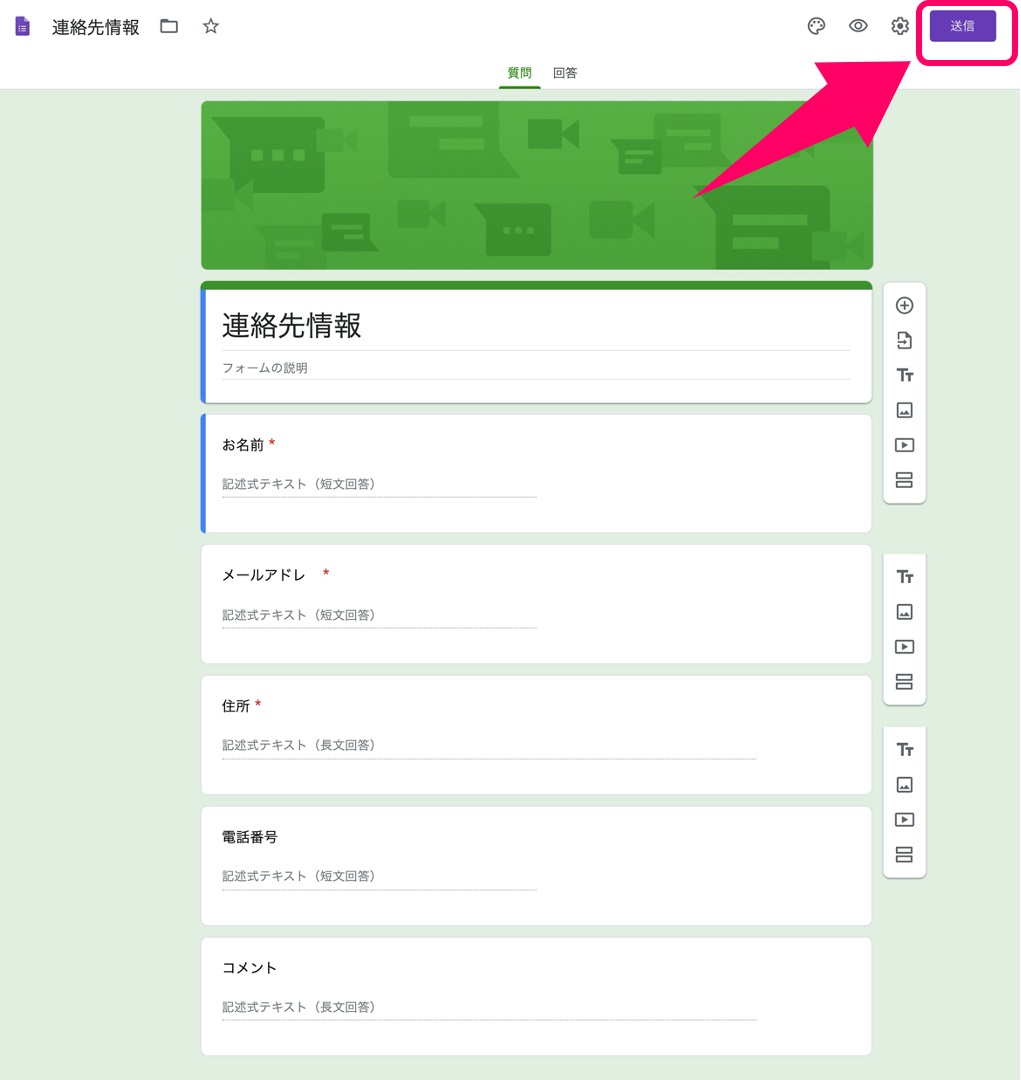
Task: Move form to folder icon
Action: click(x=169, y=26)
